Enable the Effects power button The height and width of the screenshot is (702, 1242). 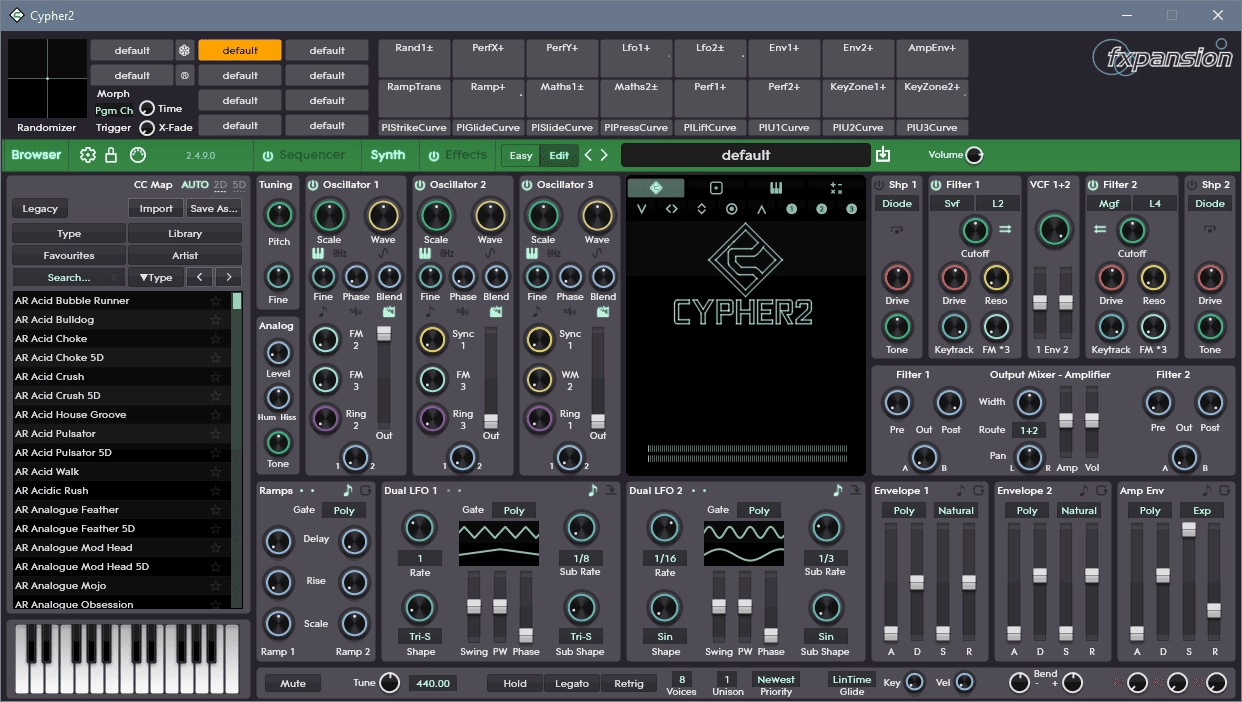coord(434,155)
